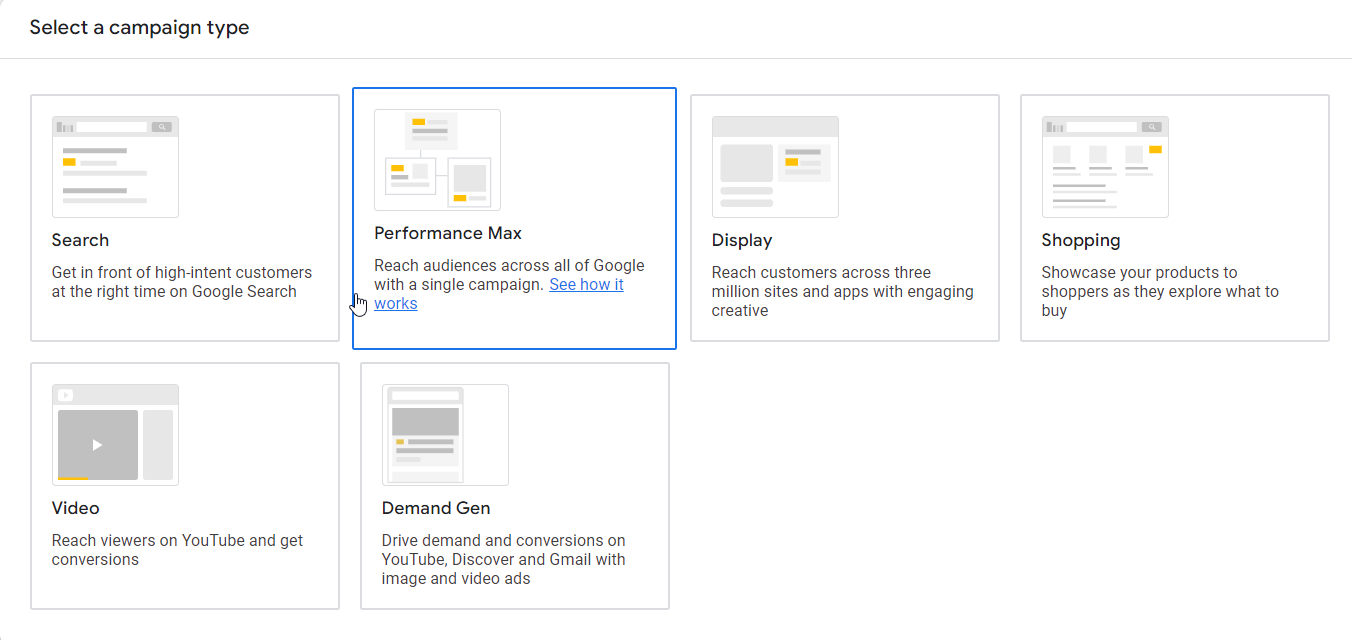This screenshot has width=1352, height=640.
Task: Click 'Get in front of high-intent customers' description
Action: (x=182, y=282)
